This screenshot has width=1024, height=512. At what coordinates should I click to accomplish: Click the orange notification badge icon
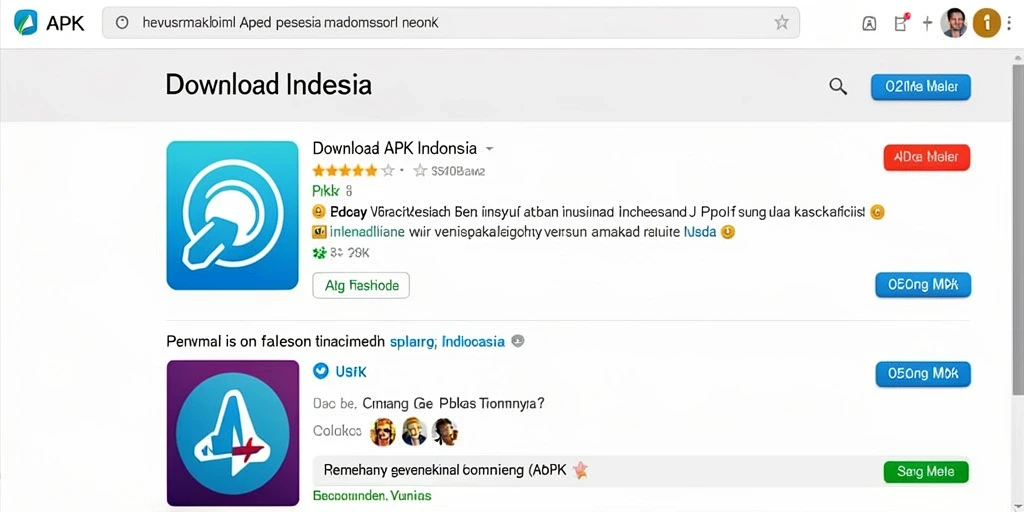tap(986, 23)
